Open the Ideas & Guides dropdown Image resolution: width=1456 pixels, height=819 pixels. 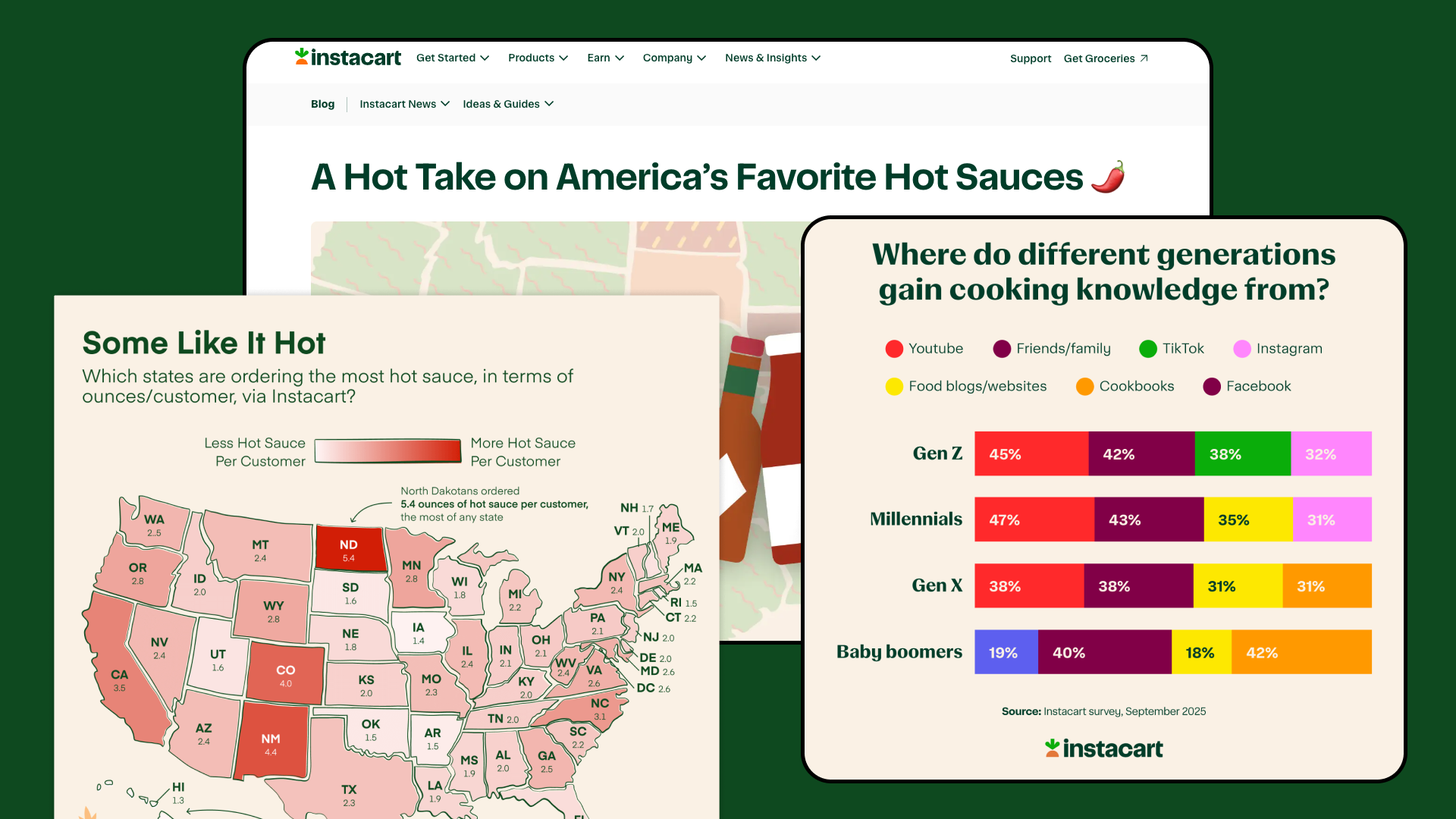pos(507,104)
